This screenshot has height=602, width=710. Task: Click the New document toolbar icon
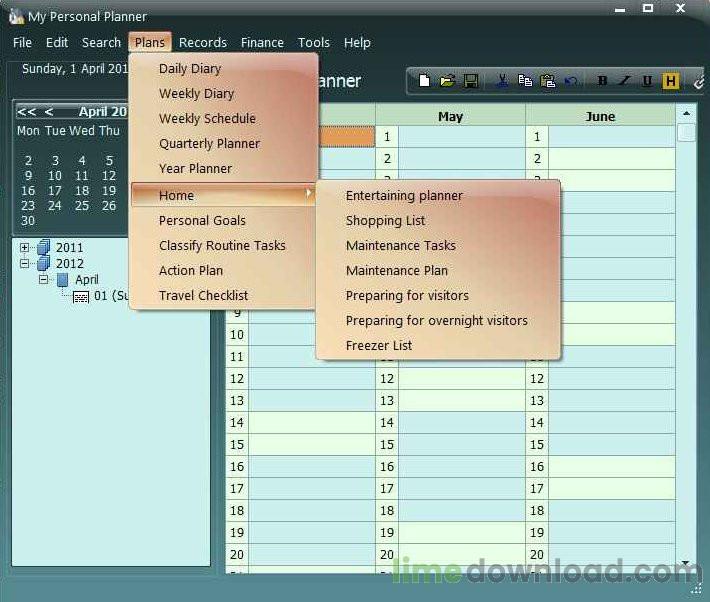coord(425,81)
